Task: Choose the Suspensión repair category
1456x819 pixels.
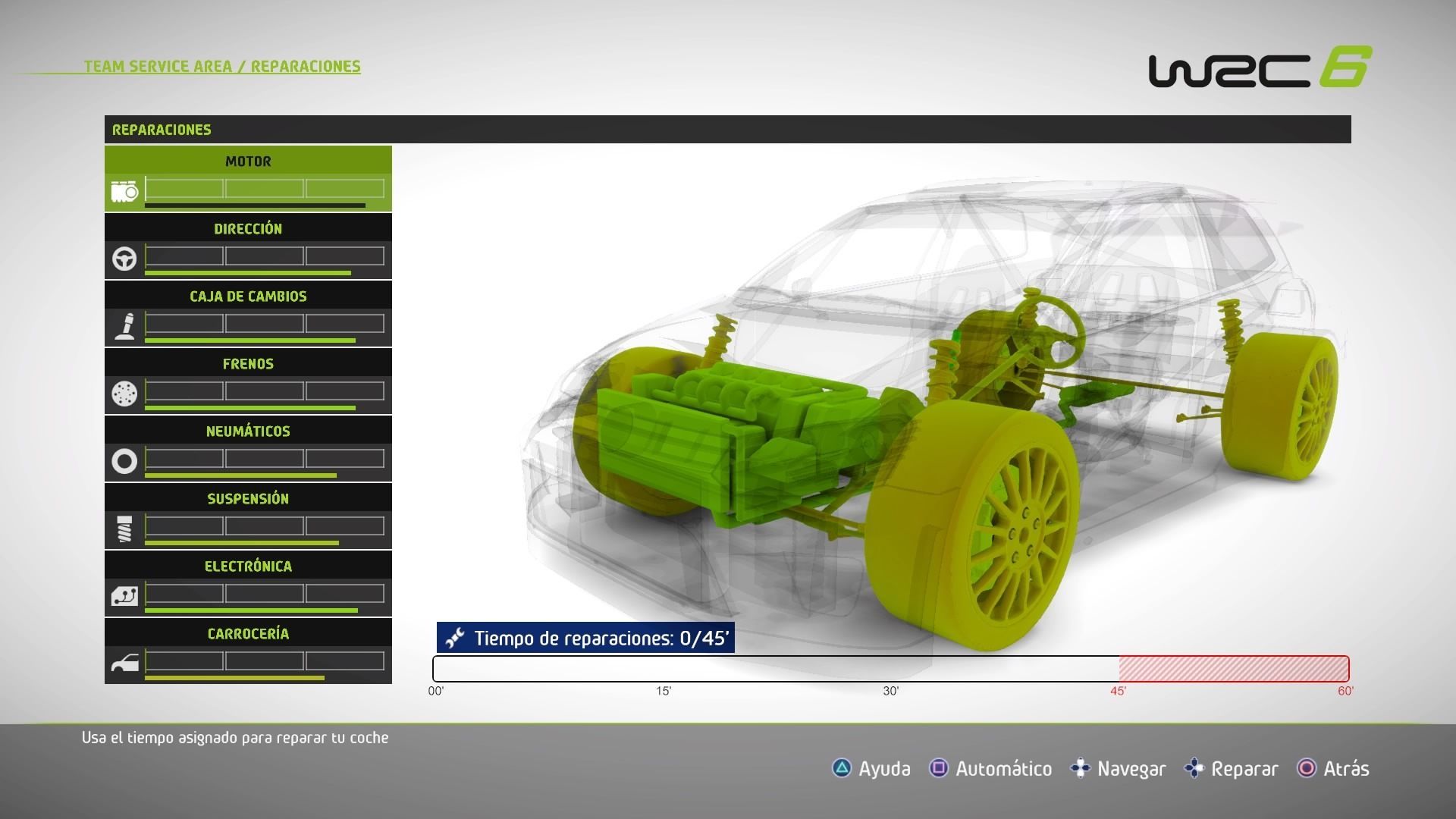Action: [248, 499]
